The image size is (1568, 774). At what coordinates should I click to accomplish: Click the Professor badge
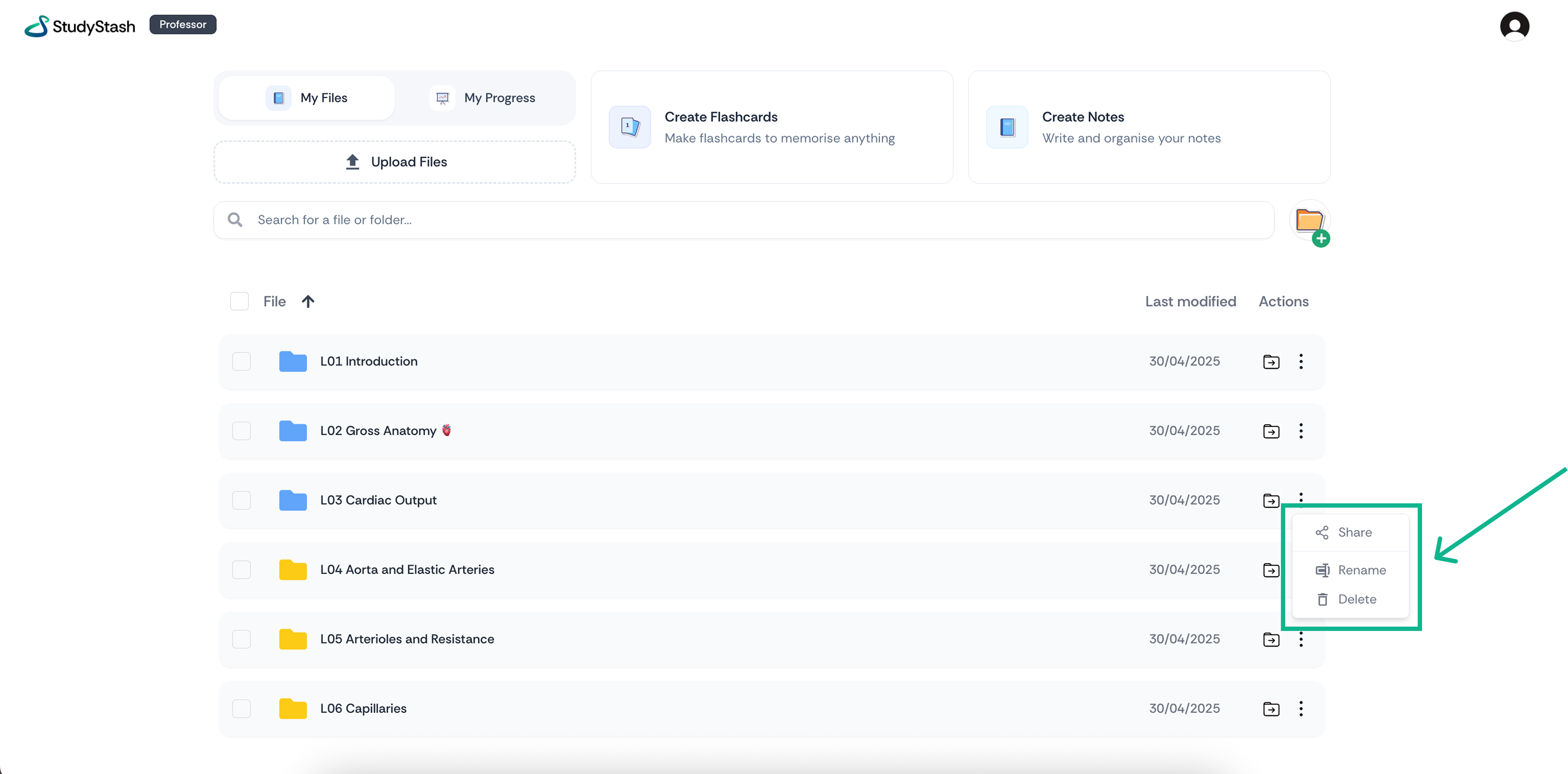tap(183, 24)
